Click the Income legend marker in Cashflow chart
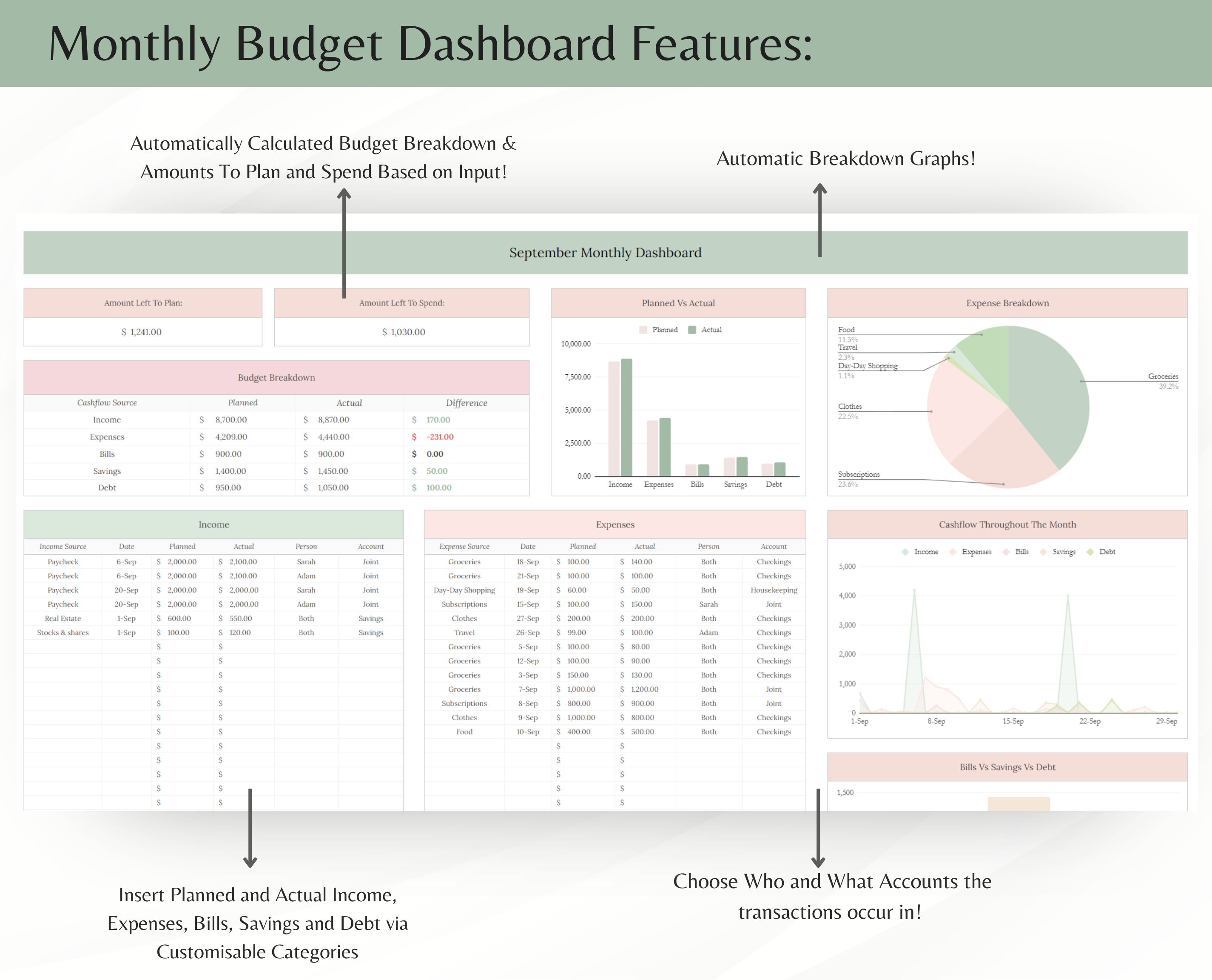This screenshot has height=980, width=1212. tap(905, 552)
